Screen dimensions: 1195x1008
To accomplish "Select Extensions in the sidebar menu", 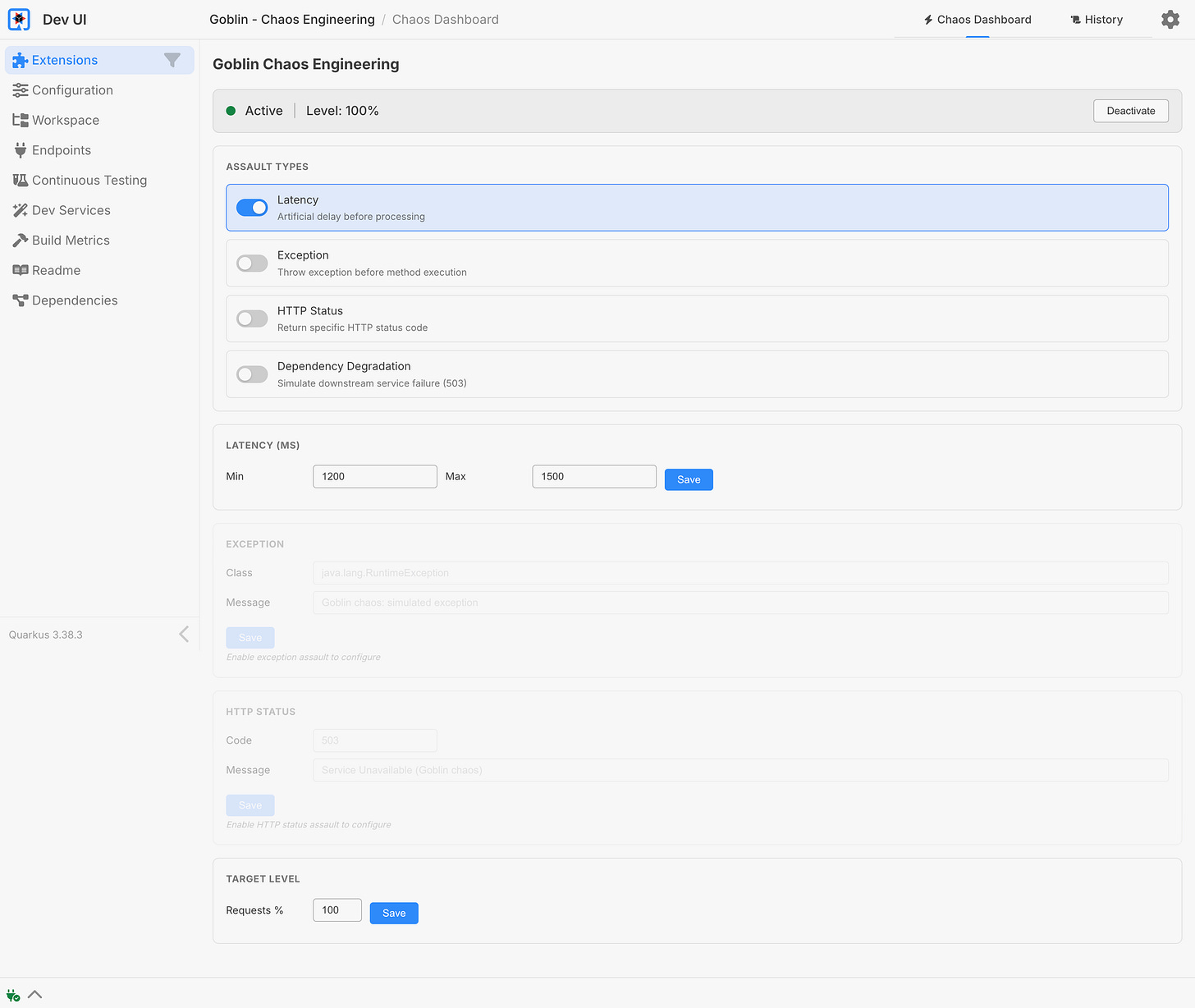I will pyautogui.click(x=99, y=60).
